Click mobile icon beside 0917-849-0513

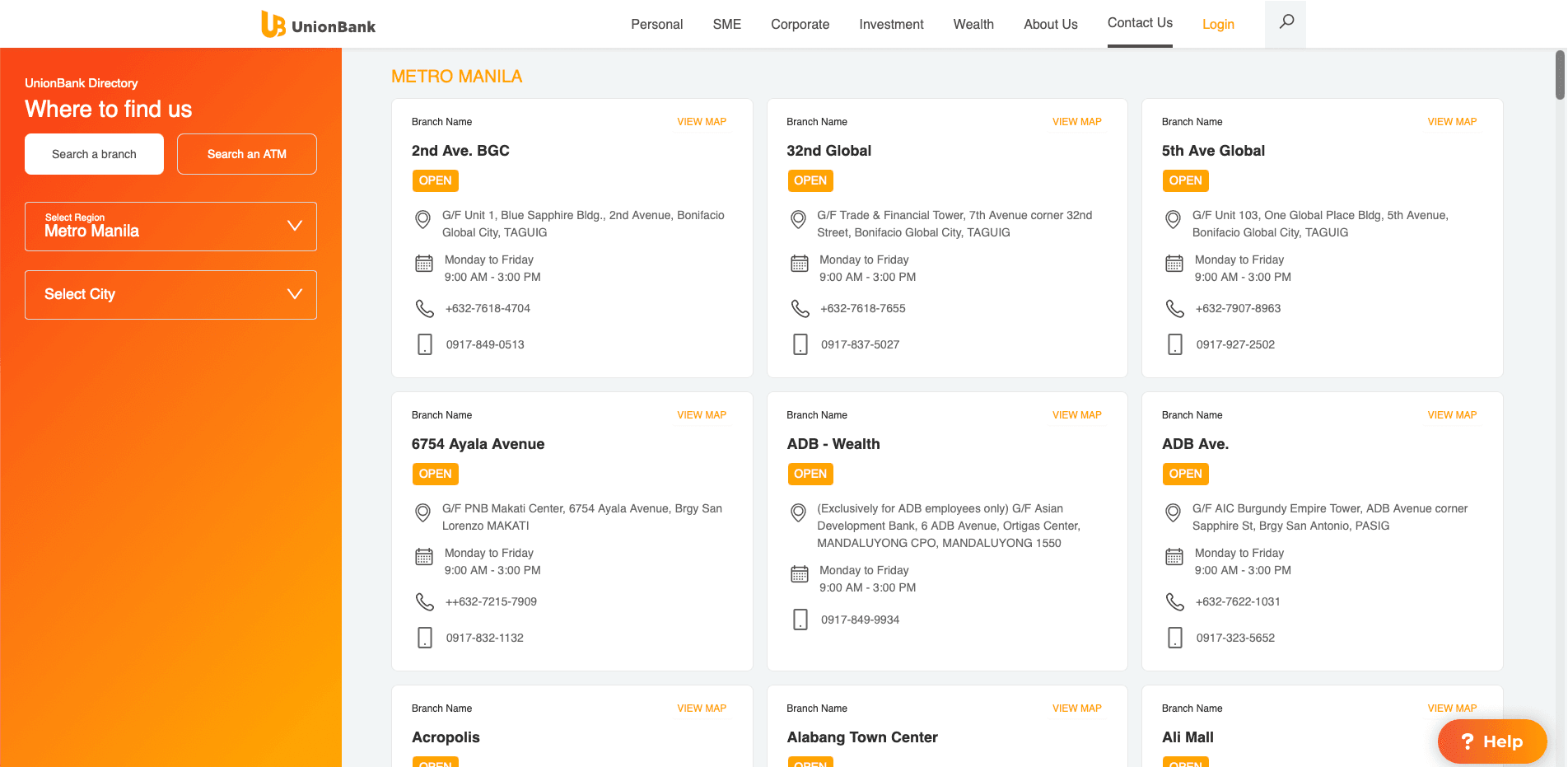point(425,344)
